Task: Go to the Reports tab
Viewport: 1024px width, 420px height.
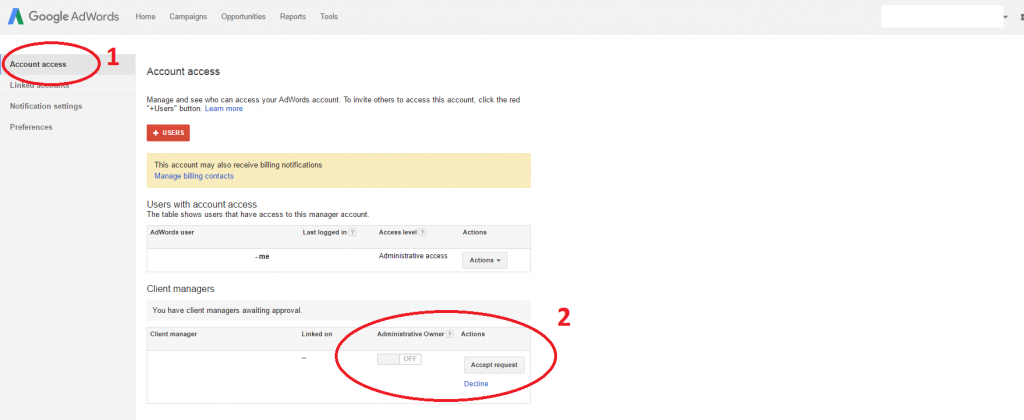Action: [x=293, y=17]
